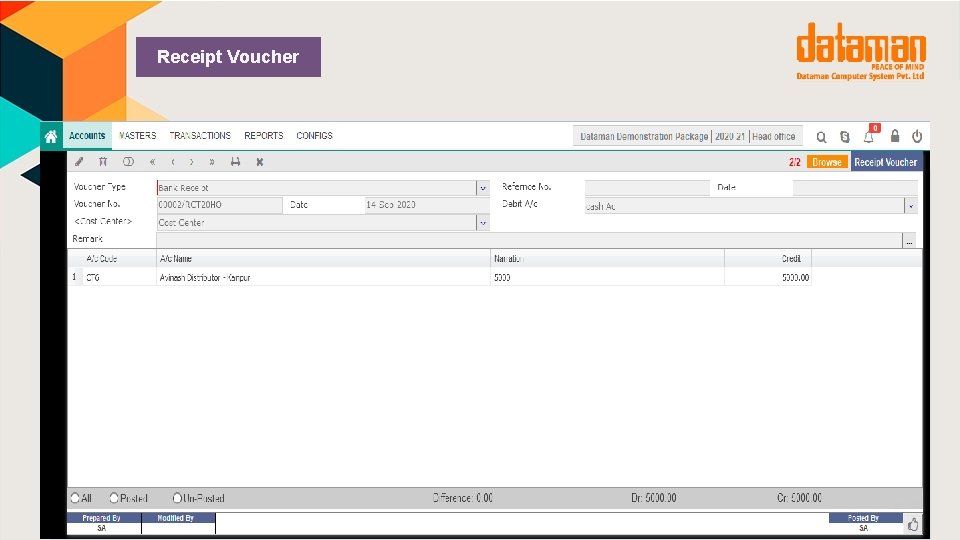Click the Reference No. input field

point(647,187)
